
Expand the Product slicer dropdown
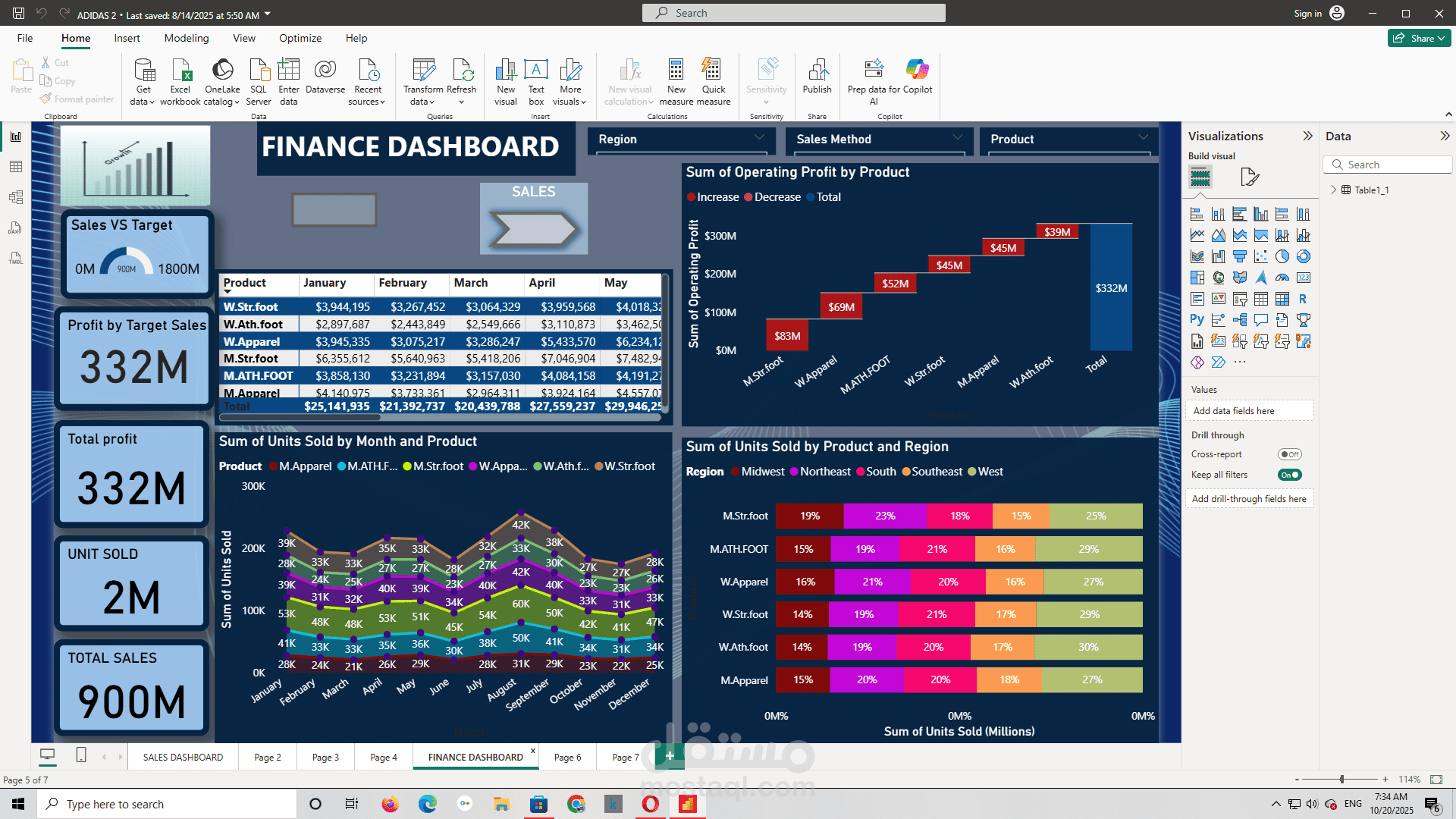1143,137
